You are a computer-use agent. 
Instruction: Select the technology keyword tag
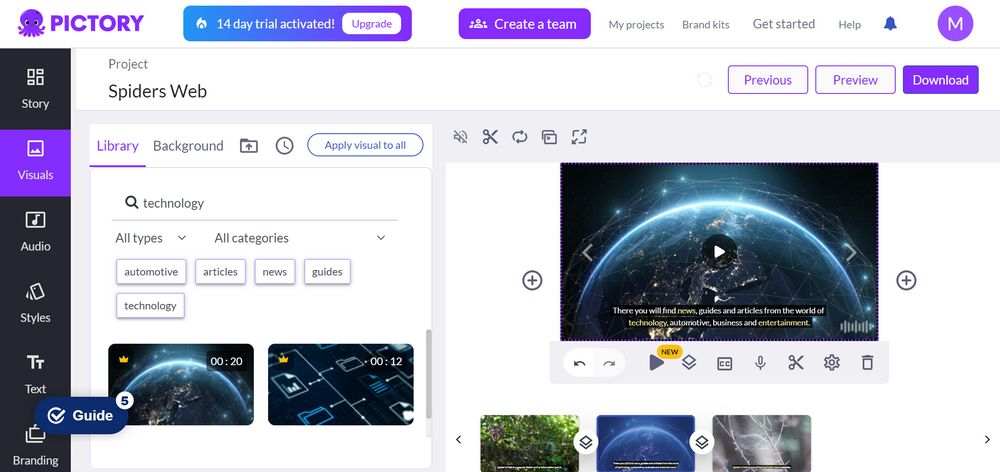click(x=151, y=306)
